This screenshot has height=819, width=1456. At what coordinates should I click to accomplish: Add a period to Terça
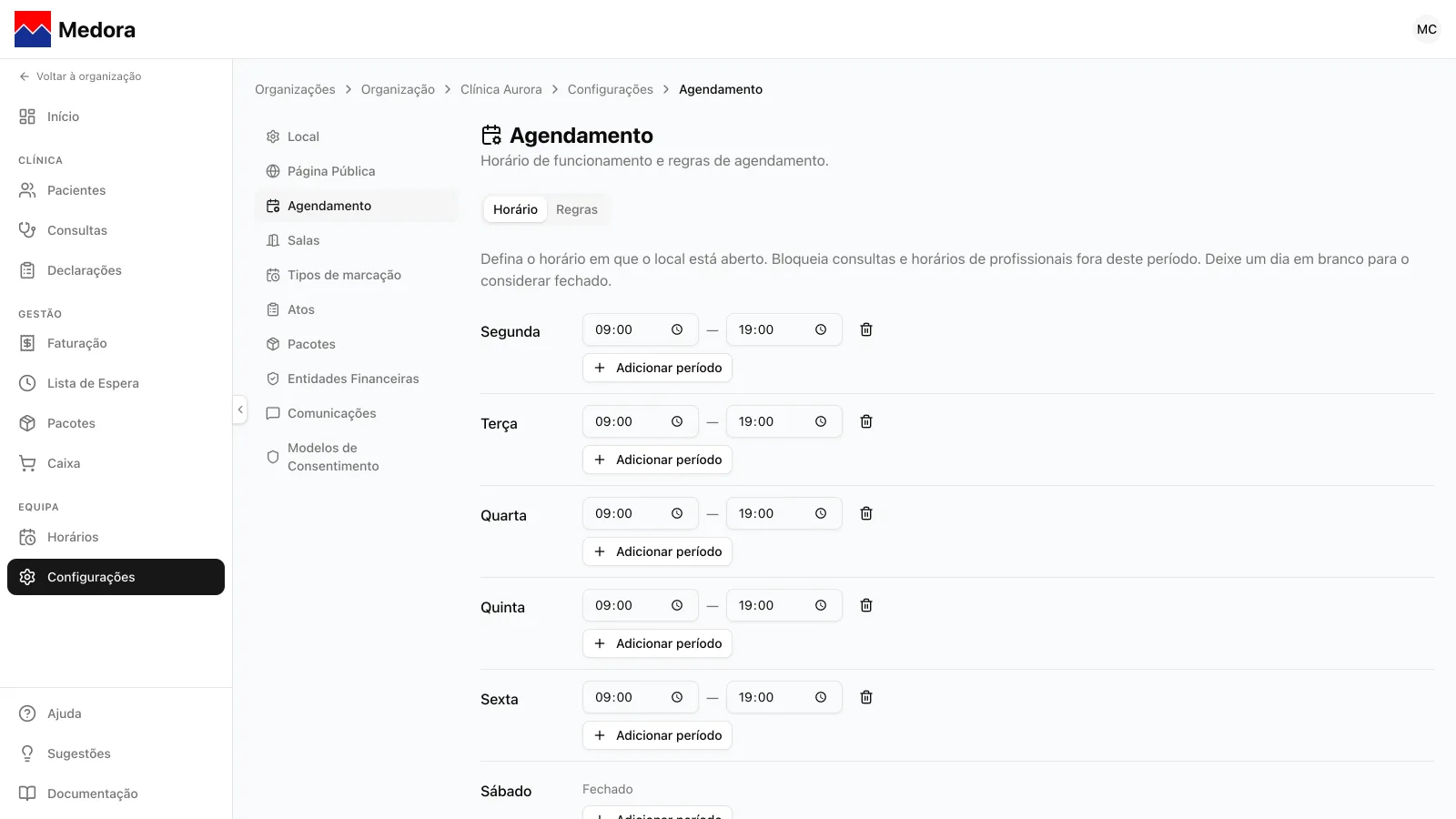657,460
